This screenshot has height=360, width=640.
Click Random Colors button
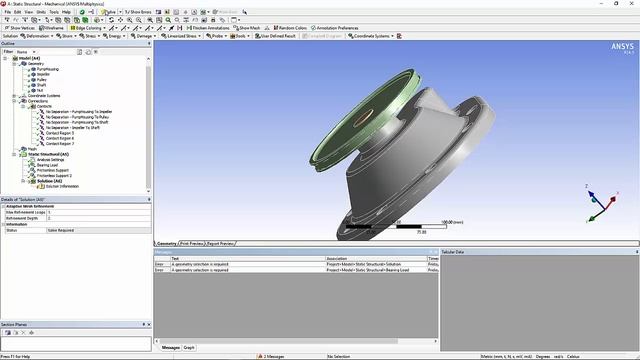point(290,28)
